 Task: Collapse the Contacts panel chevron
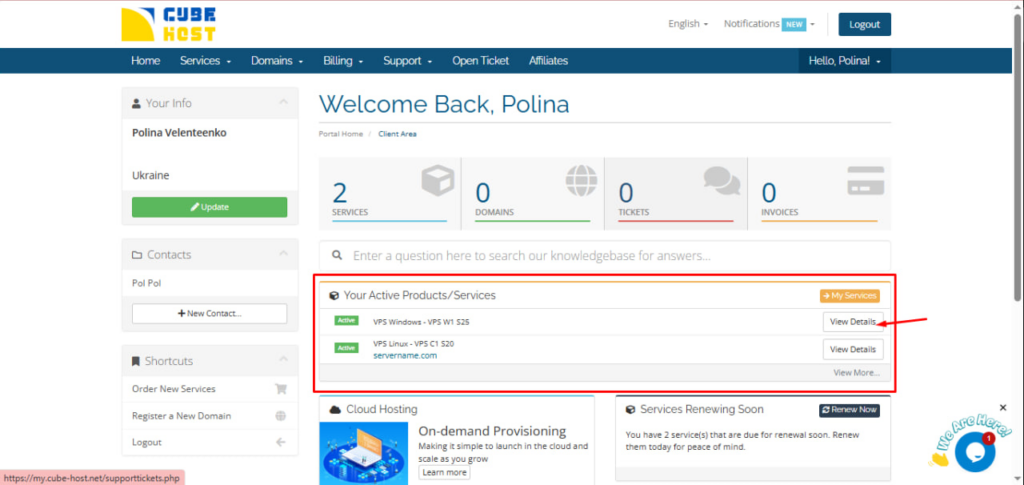click(283, 255)
